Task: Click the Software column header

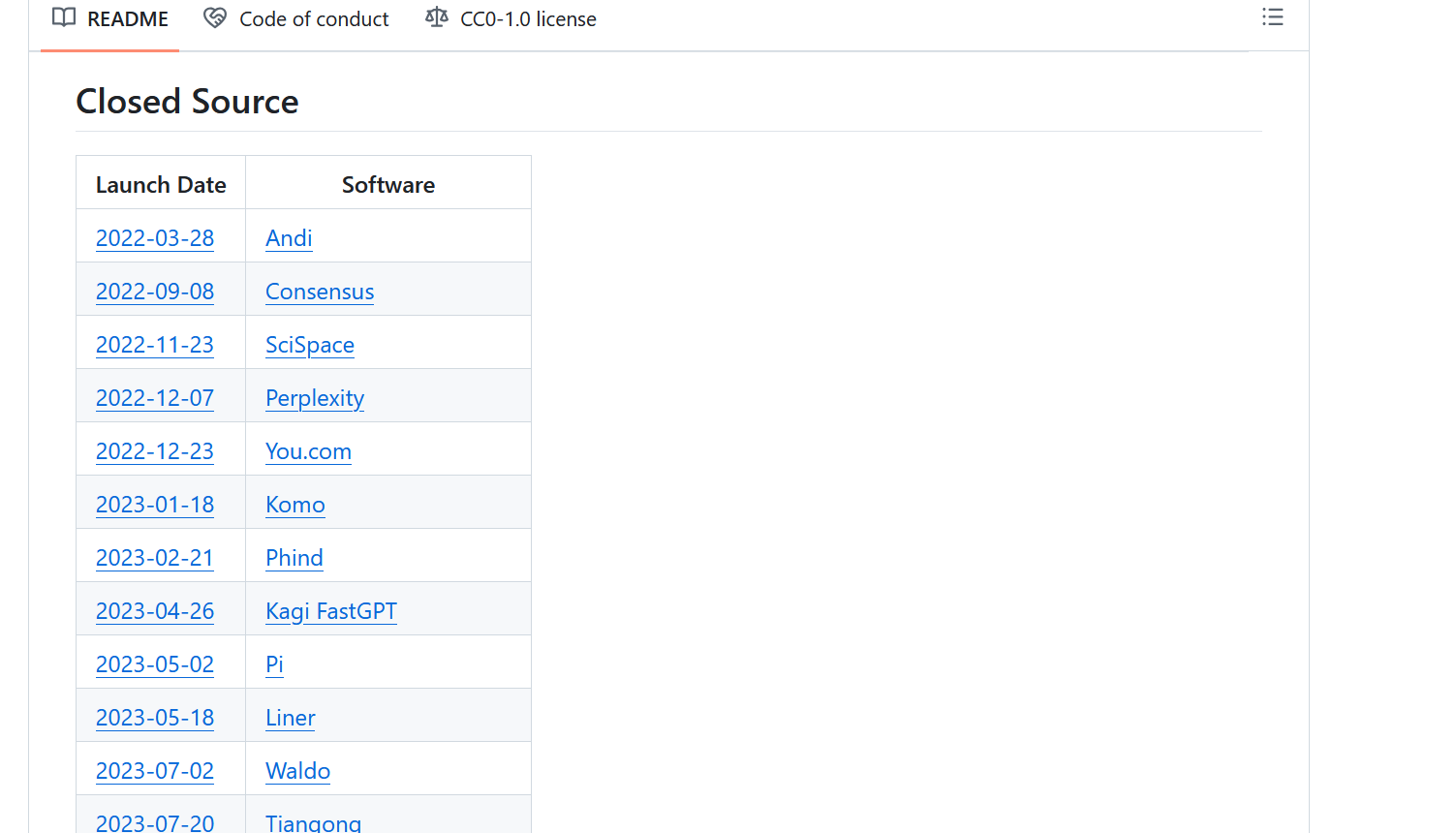Action: 388,185
